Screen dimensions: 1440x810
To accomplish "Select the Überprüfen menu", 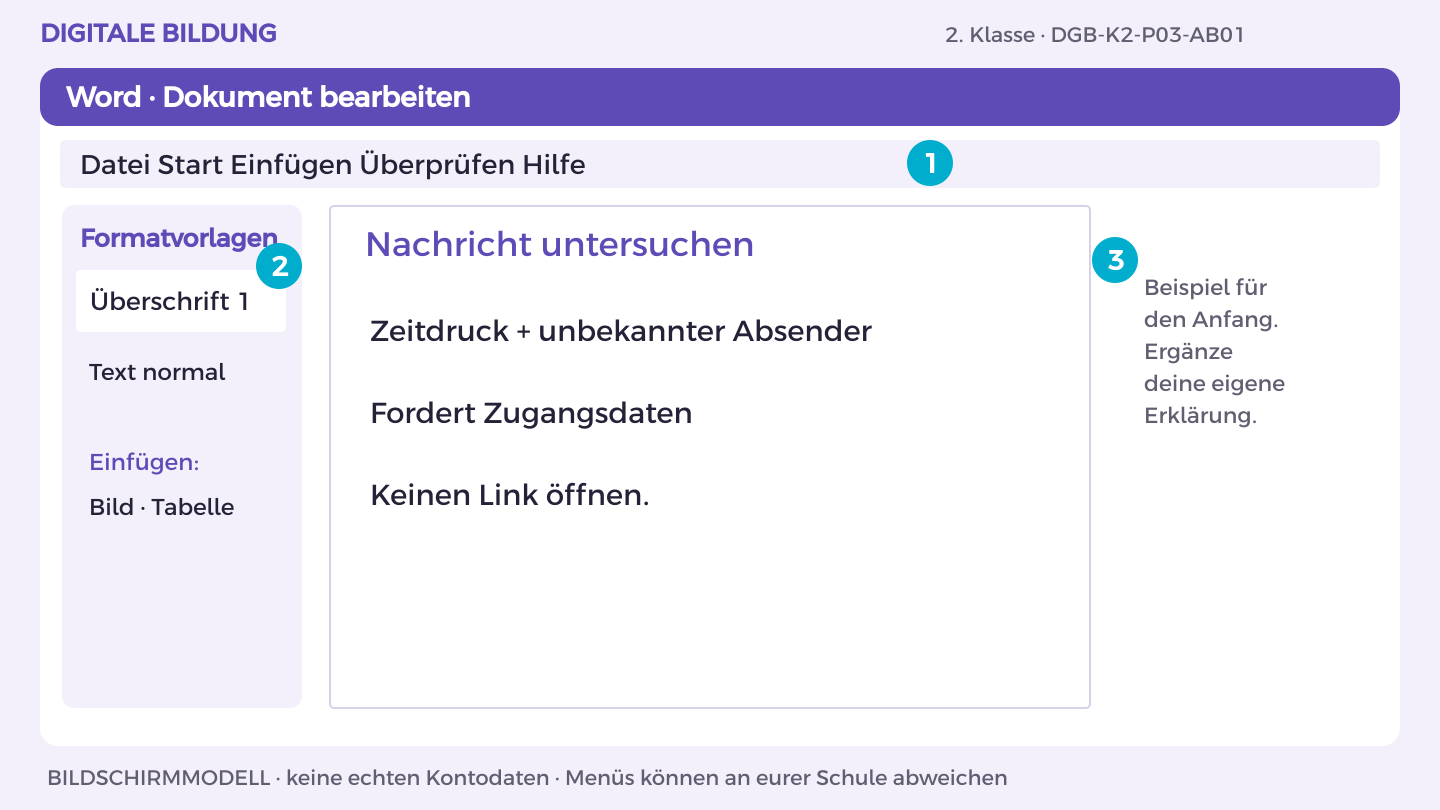I will point(437,165).
